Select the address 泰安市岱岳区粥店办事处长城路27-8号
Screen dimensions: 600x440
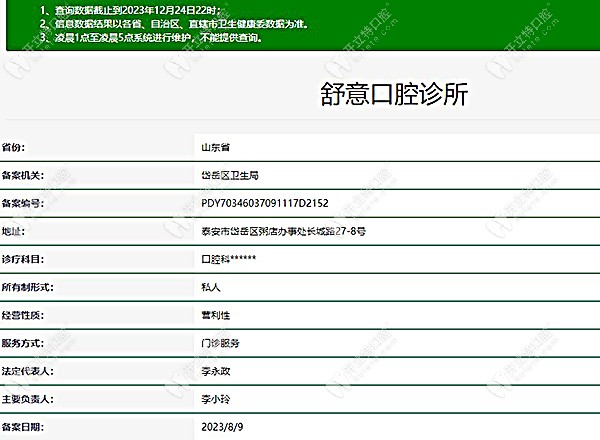284,231
